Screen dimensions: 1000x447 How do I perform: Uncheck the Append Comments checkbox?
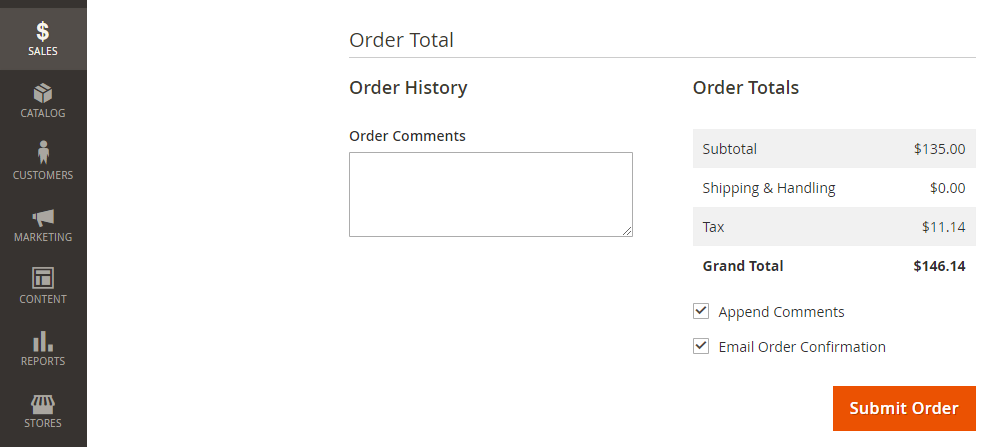coord(701,311)
